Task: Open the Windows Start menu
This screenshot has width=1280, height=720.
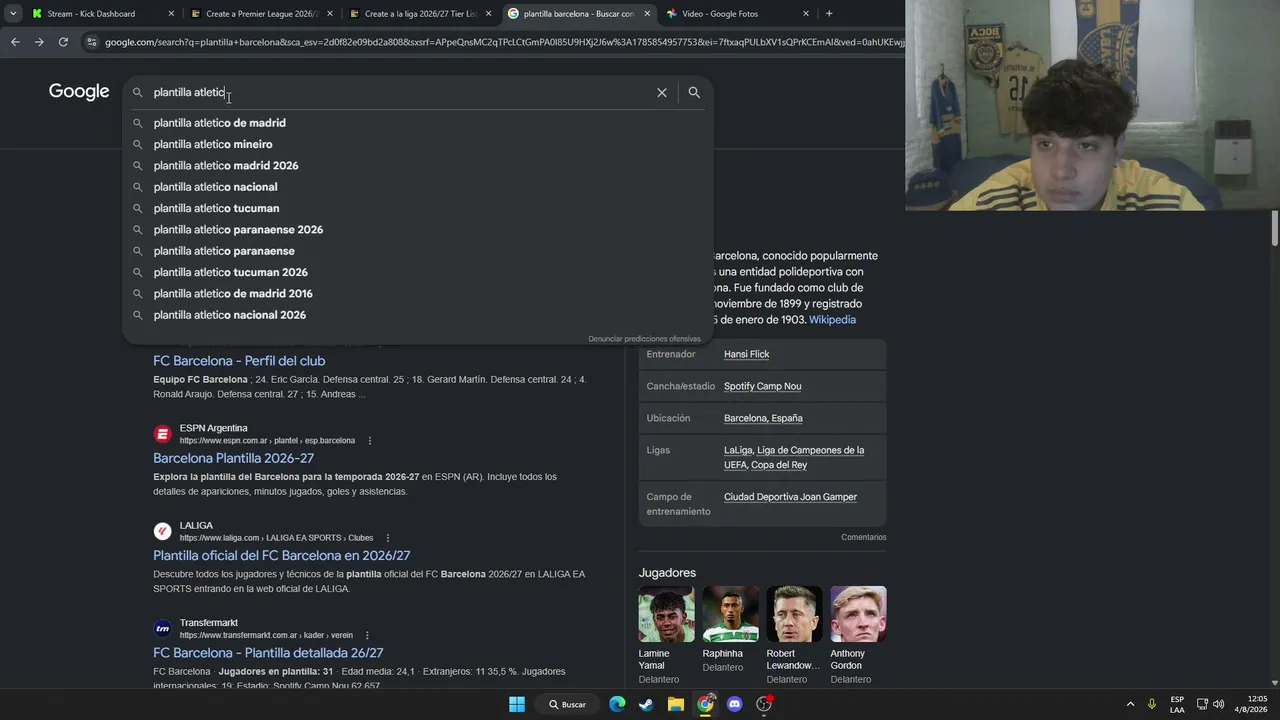Action: [517, 704]
